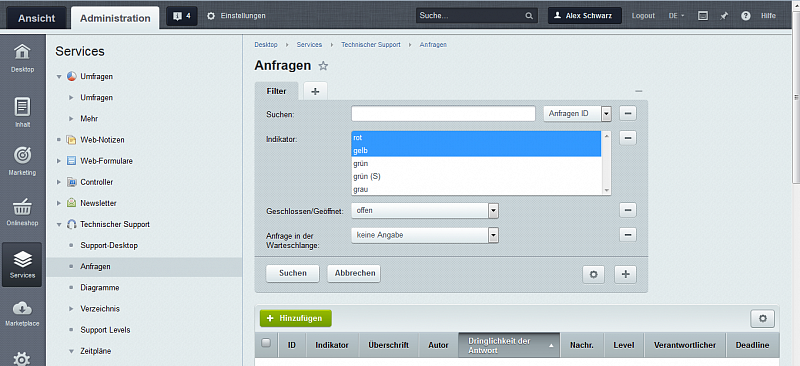Screen dimensions: 800x366
Task: Open Support-Desktop in the tree
Action: click(109, 246)
